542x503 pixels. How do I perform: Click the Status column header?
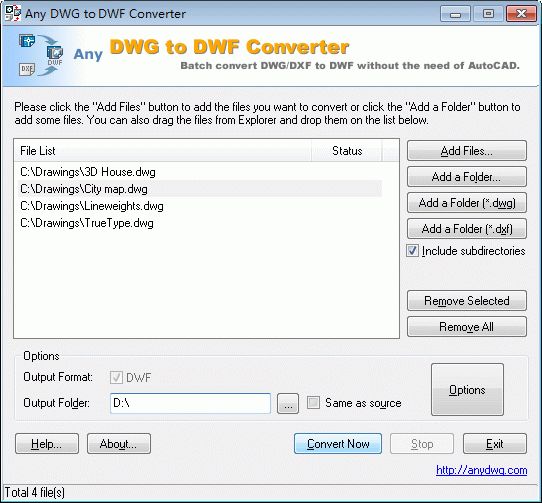[347, 151]
